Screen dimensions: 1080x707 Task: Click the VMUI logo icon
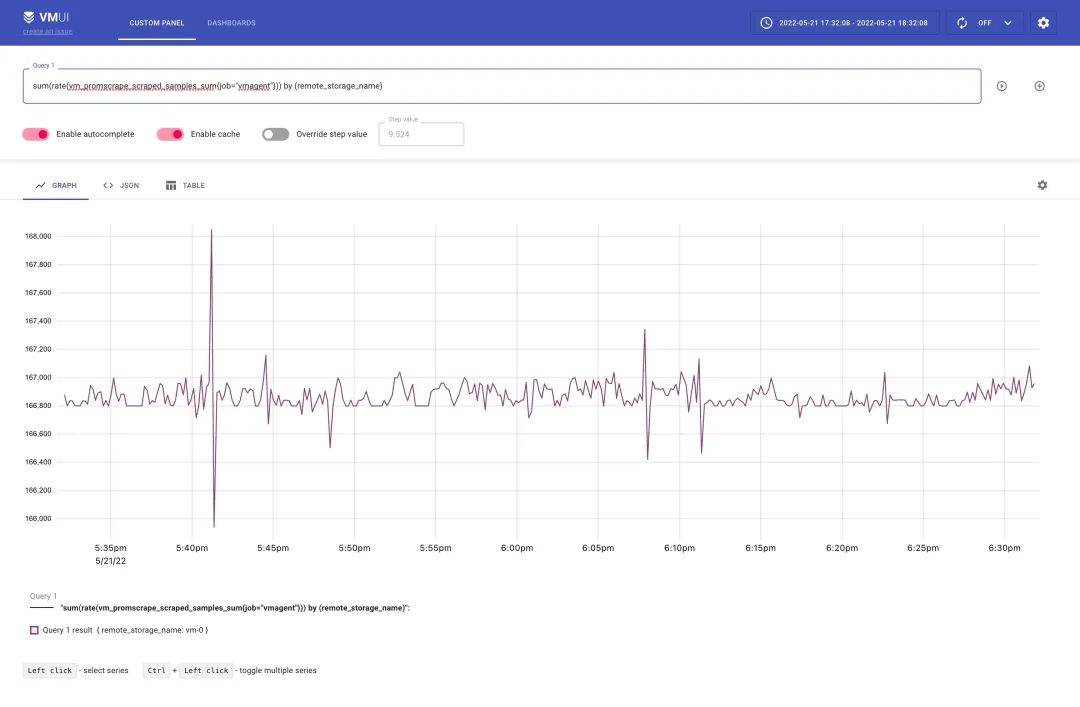29,17
